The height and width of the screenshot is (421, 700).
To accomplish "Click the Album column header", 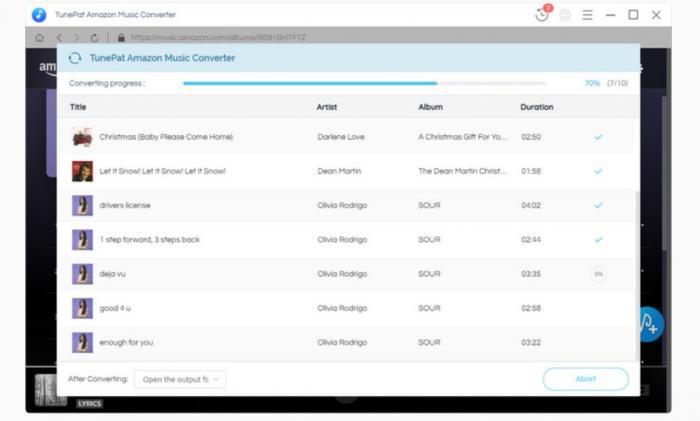I will (430, 107).
